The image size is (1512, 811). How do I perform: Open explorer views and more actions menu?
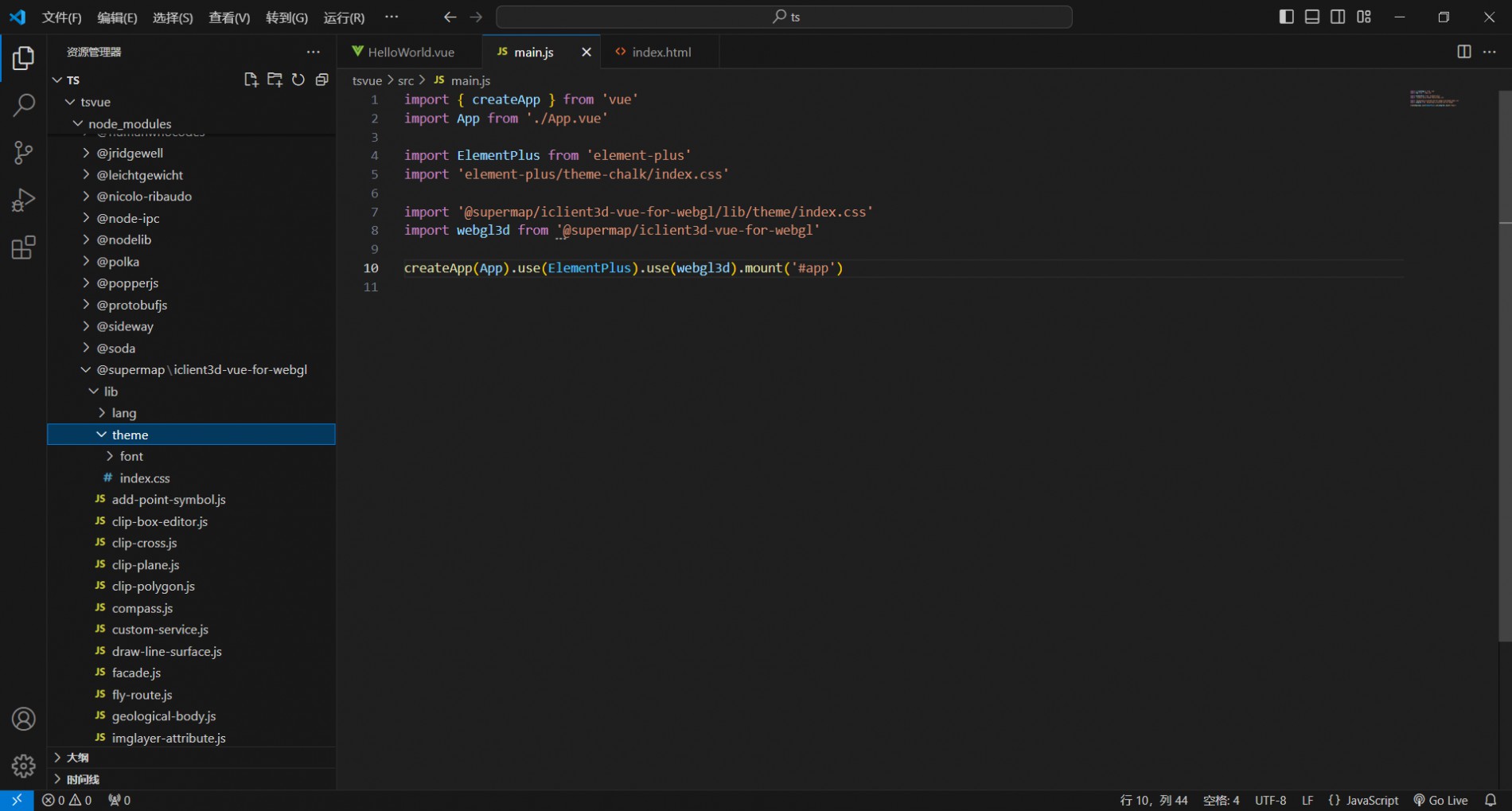click(x=314, y=52)
